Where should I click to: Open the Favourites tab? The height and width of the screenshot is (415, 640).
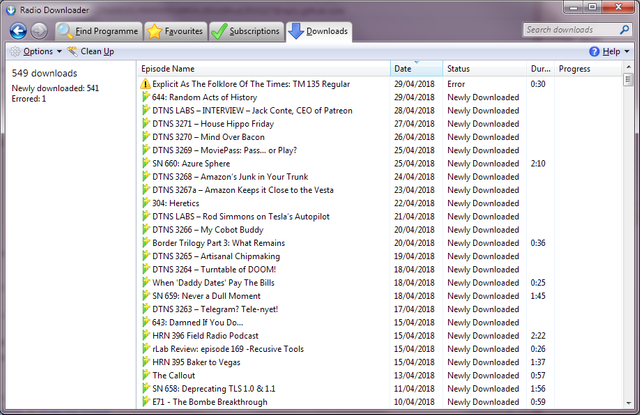click(176, 31)
